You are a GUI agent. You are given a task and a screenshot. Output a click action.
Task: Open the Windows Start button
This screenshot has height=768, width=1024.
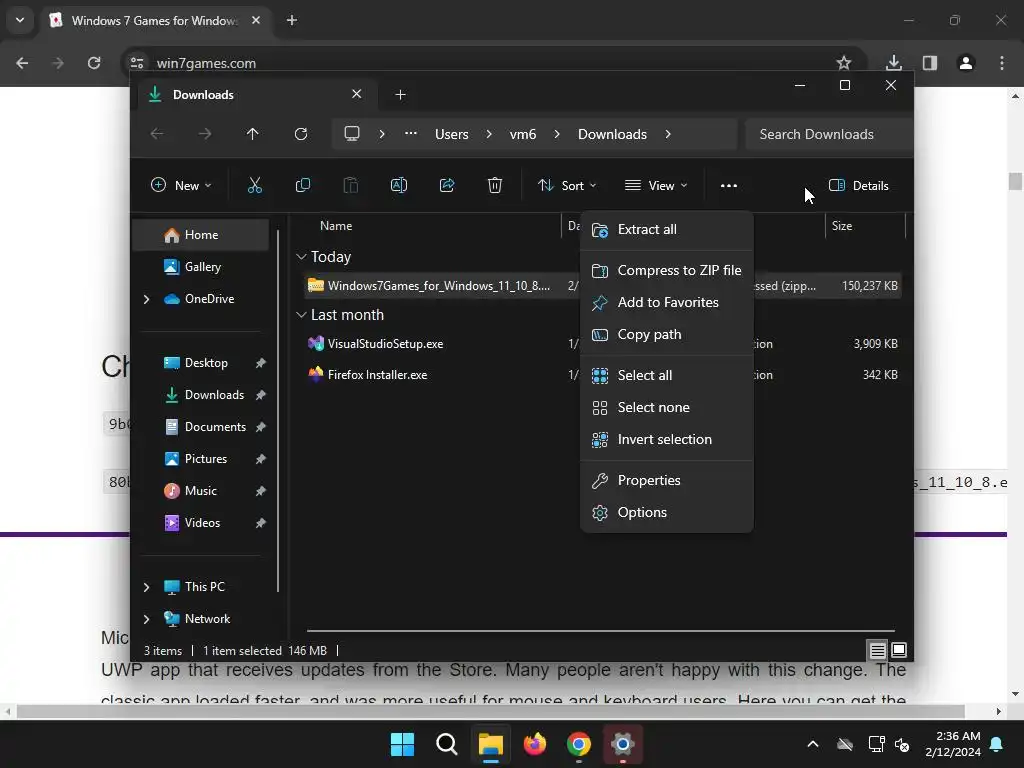click(x=402, y=744)
